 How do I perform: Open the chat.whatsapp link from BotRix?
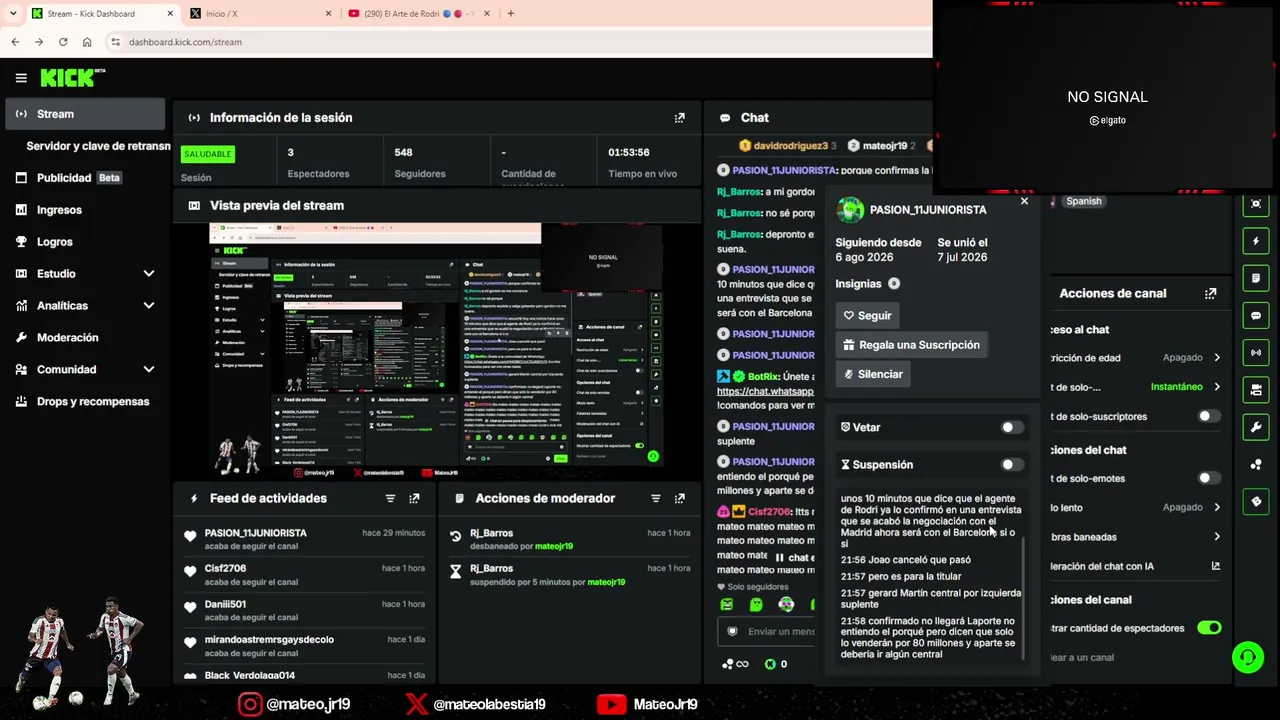coord(765,391)
